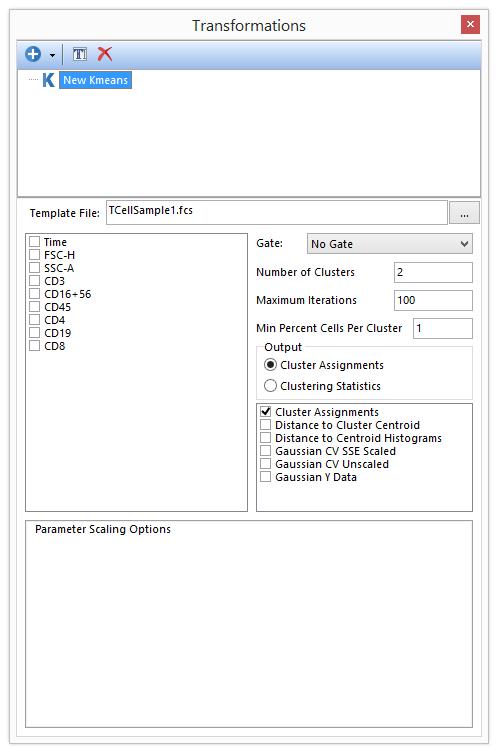The height and width of the screenshot is (756, 501).
Task: Check the CD8 parameter
Action: [x=34, y=346]
